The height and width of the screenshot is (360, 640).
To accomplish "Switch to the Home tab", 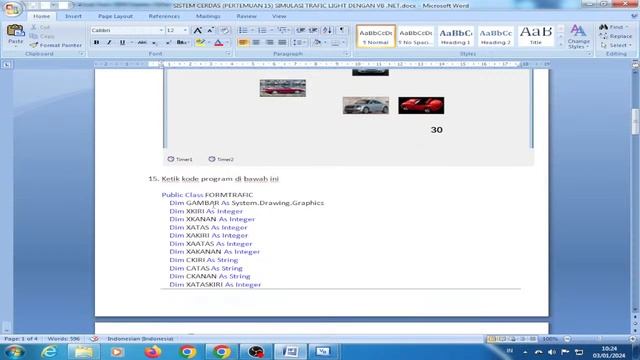I will pyautogui.click(x=42, y=16).
